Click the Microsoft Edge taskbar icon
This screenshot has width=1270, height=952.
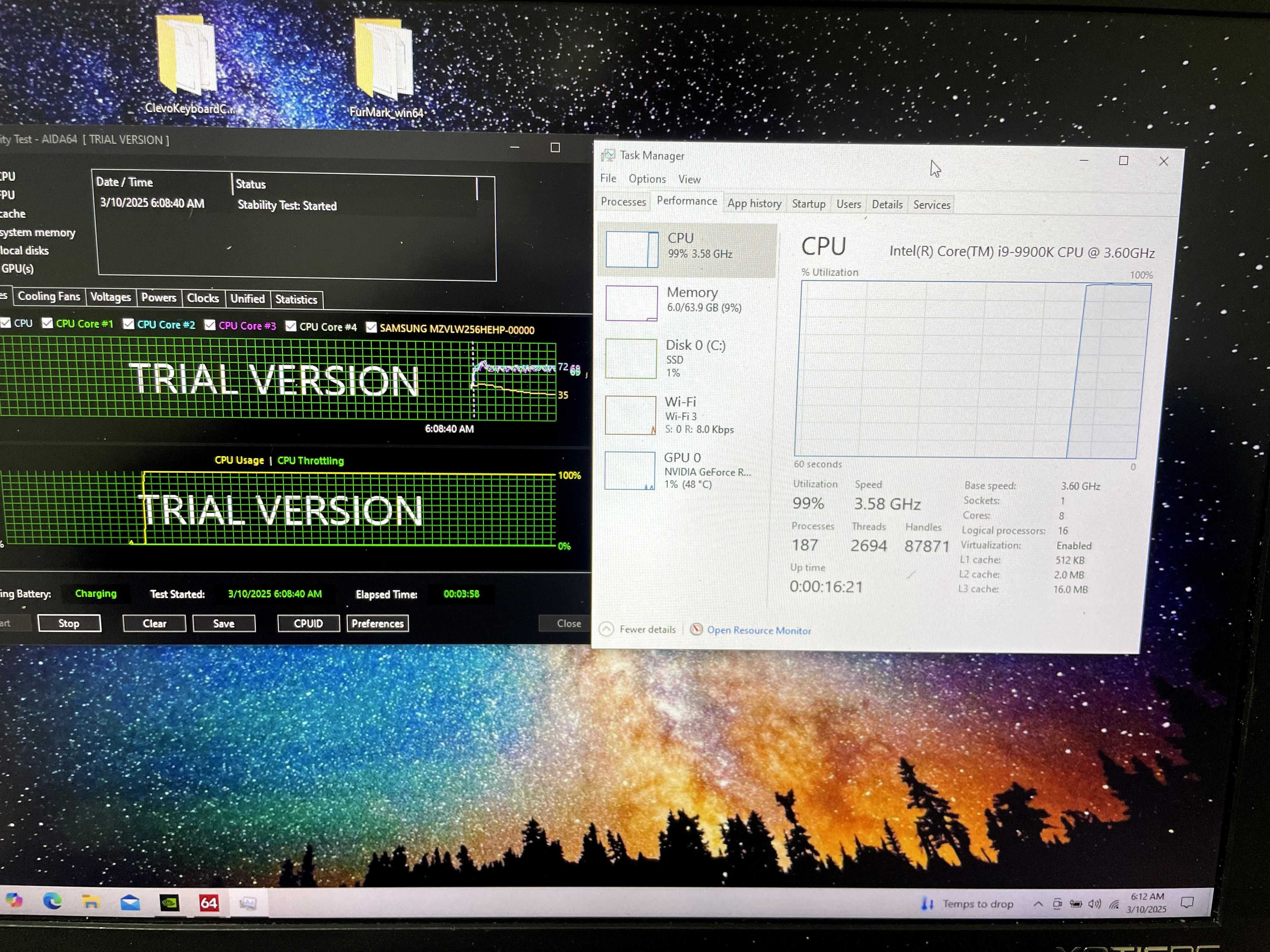coord(53,902)
